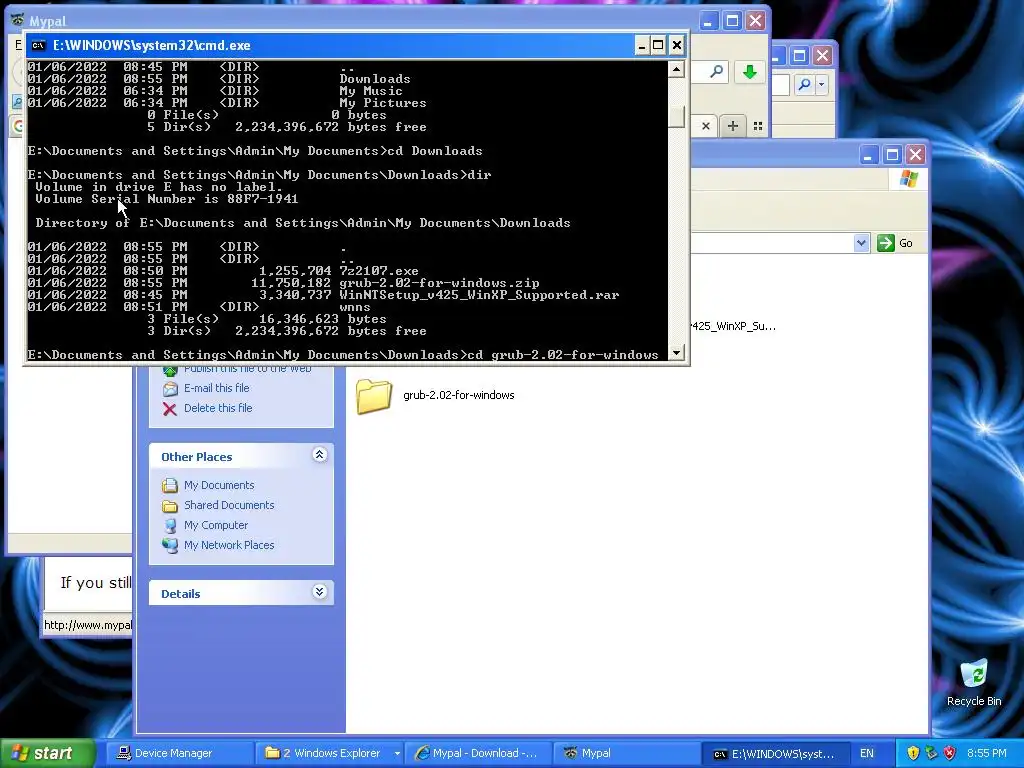Open the Start menu
Screen dimensions: 1024x768
coord(48,754)
